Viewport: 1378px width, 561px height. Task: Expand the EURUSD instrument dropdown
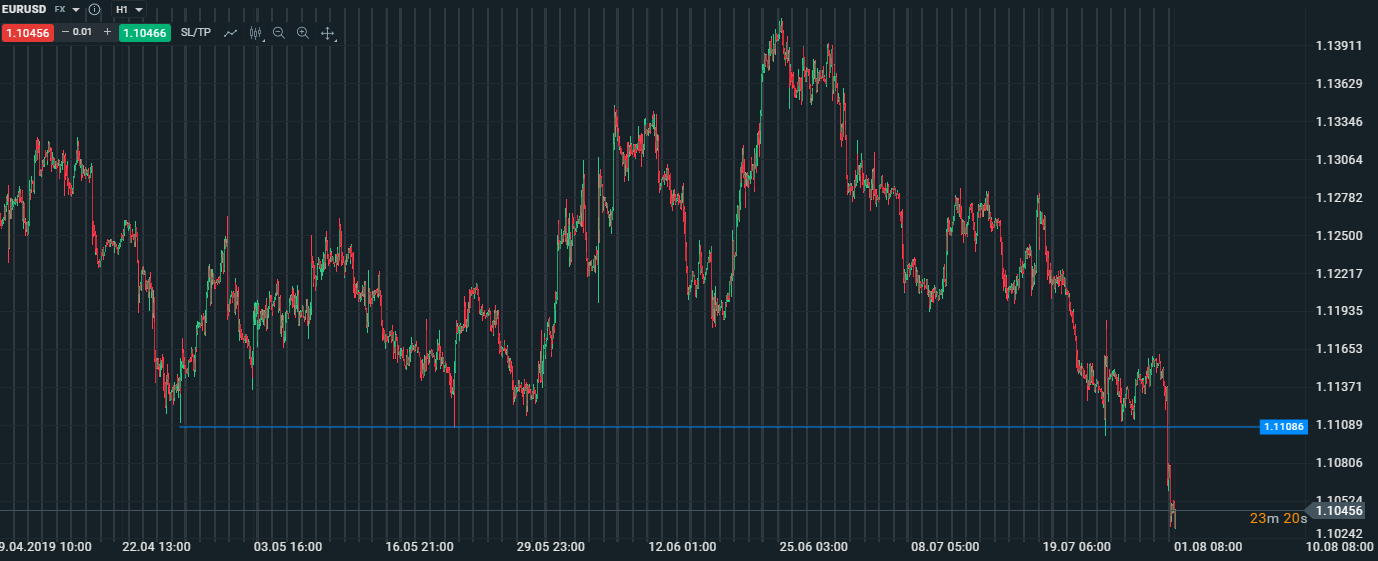(76, 9)
